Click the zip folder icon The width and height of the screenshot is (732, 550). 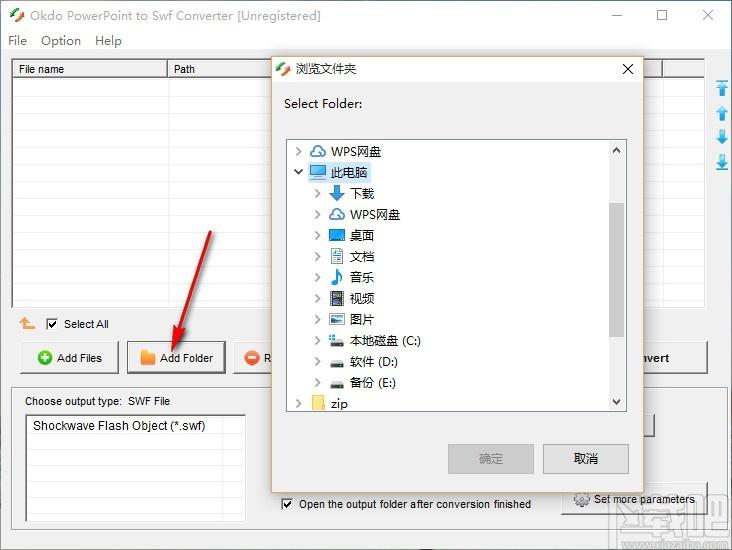pos(318,402)
